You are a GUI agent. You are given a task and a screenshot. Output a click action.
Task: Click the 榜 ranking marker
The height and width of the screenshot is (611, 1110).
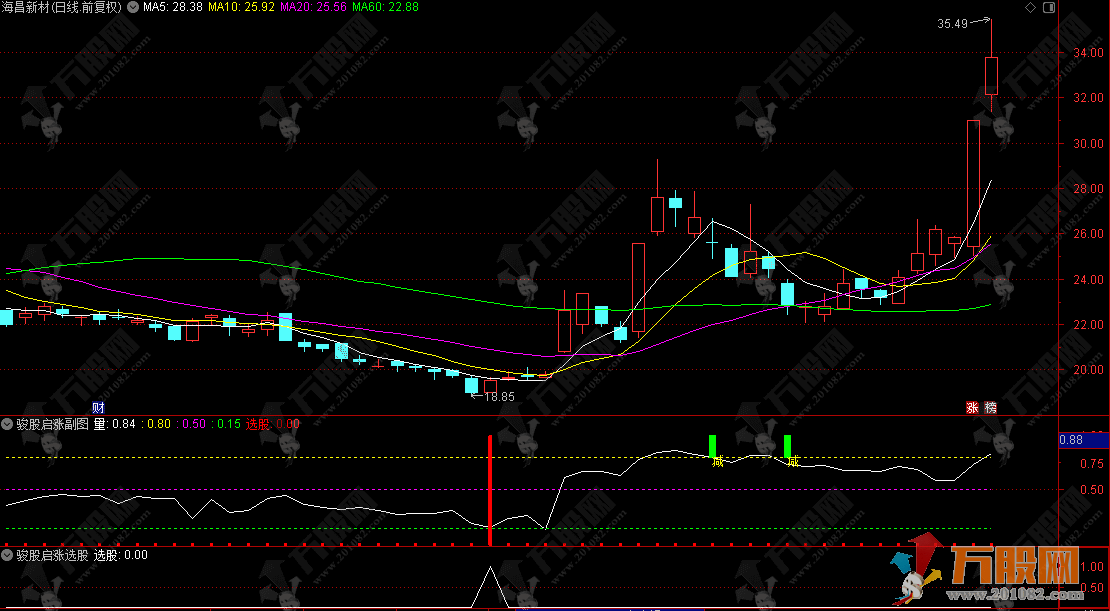(x=990, y=407)
